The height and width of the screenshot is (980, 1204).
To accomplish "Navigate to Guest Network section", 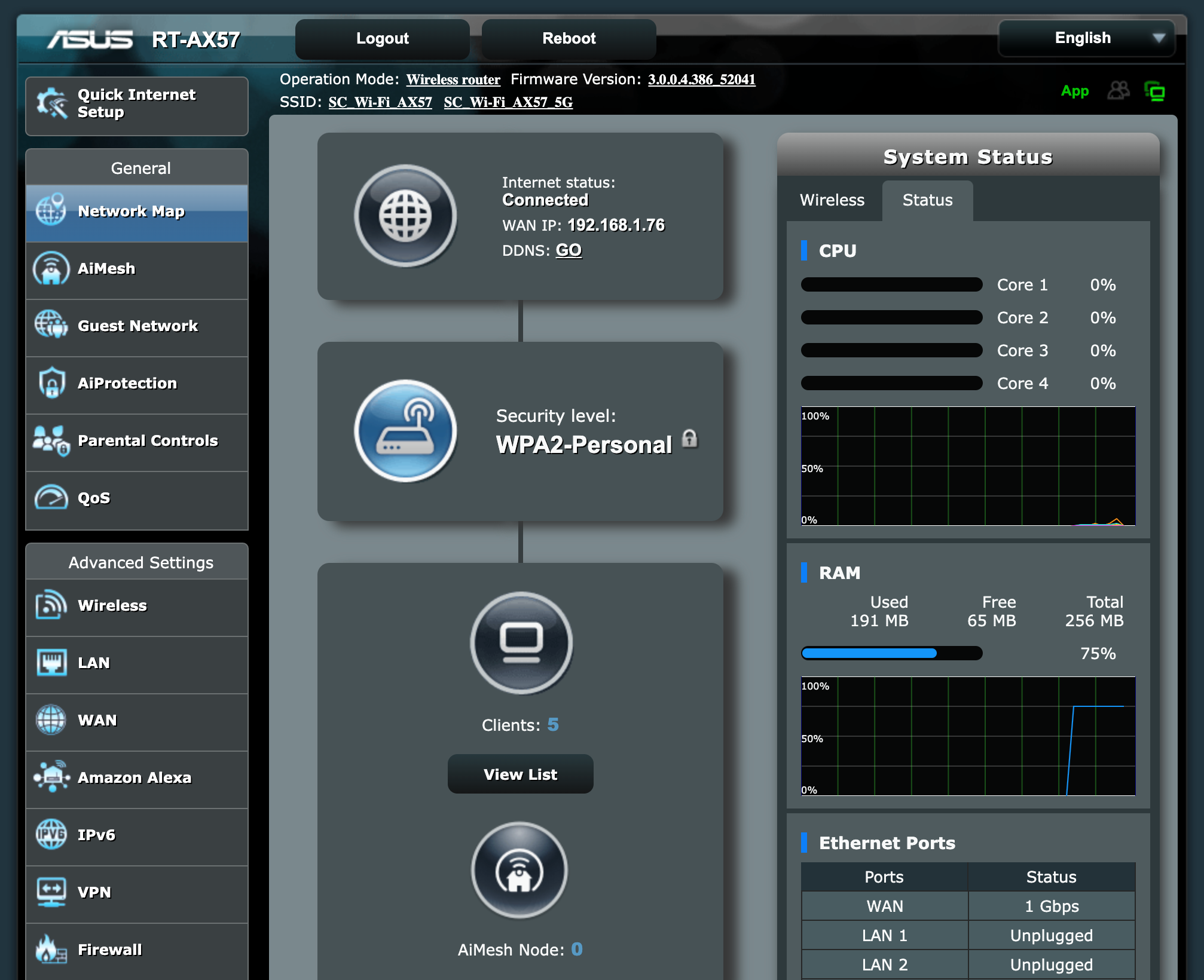I will click(139, 326).
